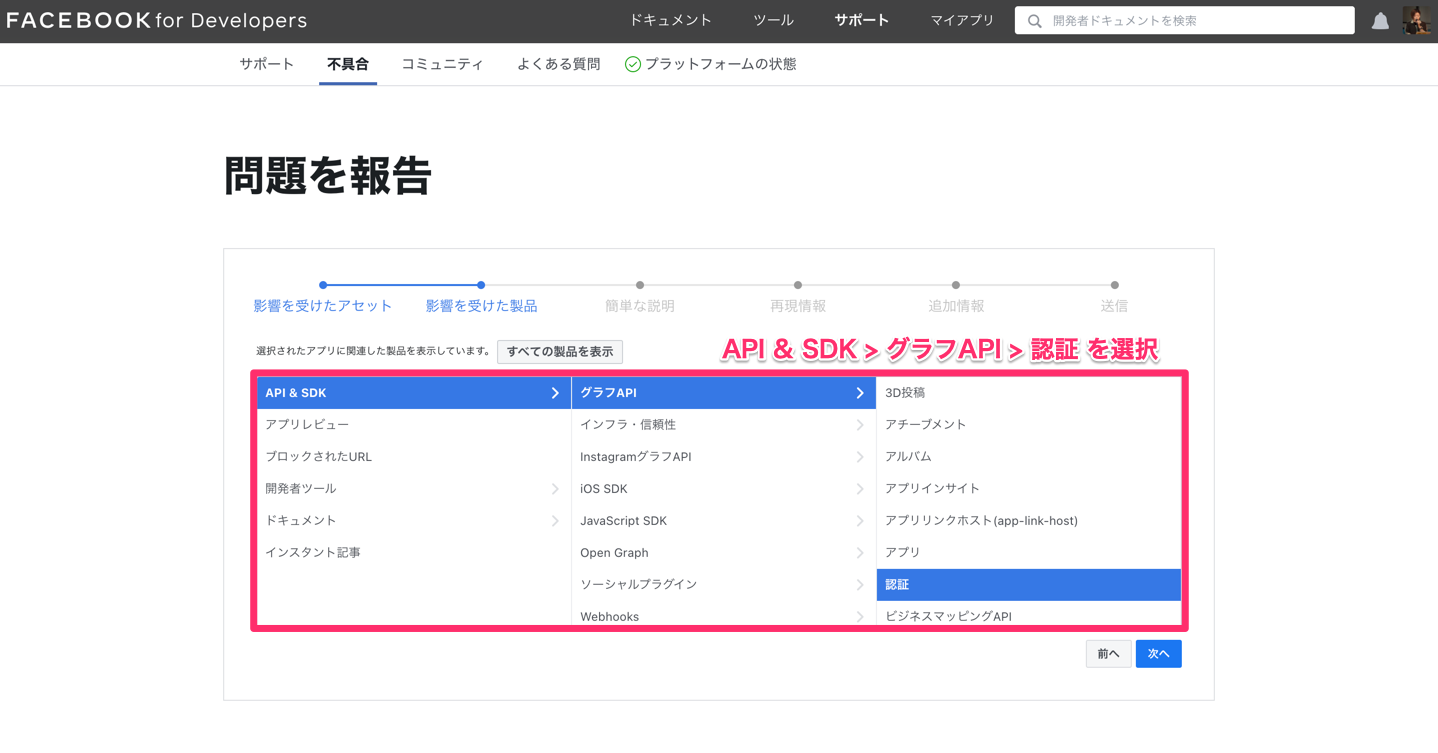This screenshot has height=753, width=1438.
Task: Click the 影響を受けたアセット progress dot
Action: click(323, 285)
